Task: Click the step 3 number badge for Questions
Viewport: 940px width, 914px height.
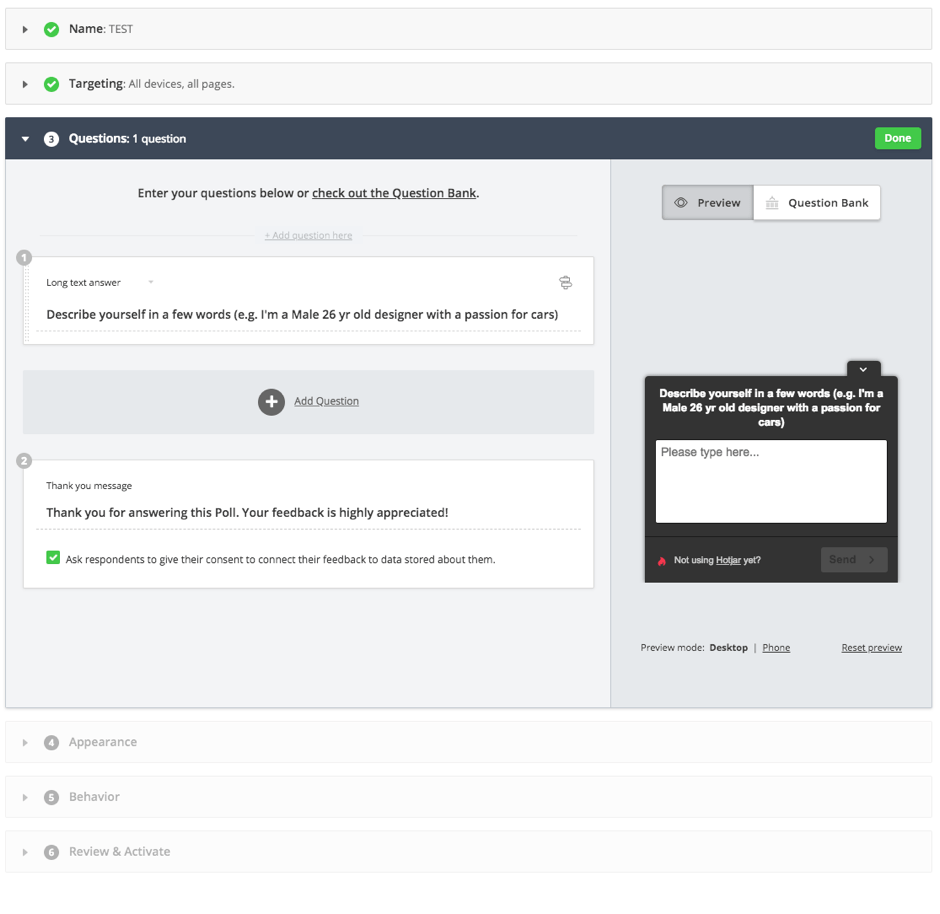Action: click(52, 139)
